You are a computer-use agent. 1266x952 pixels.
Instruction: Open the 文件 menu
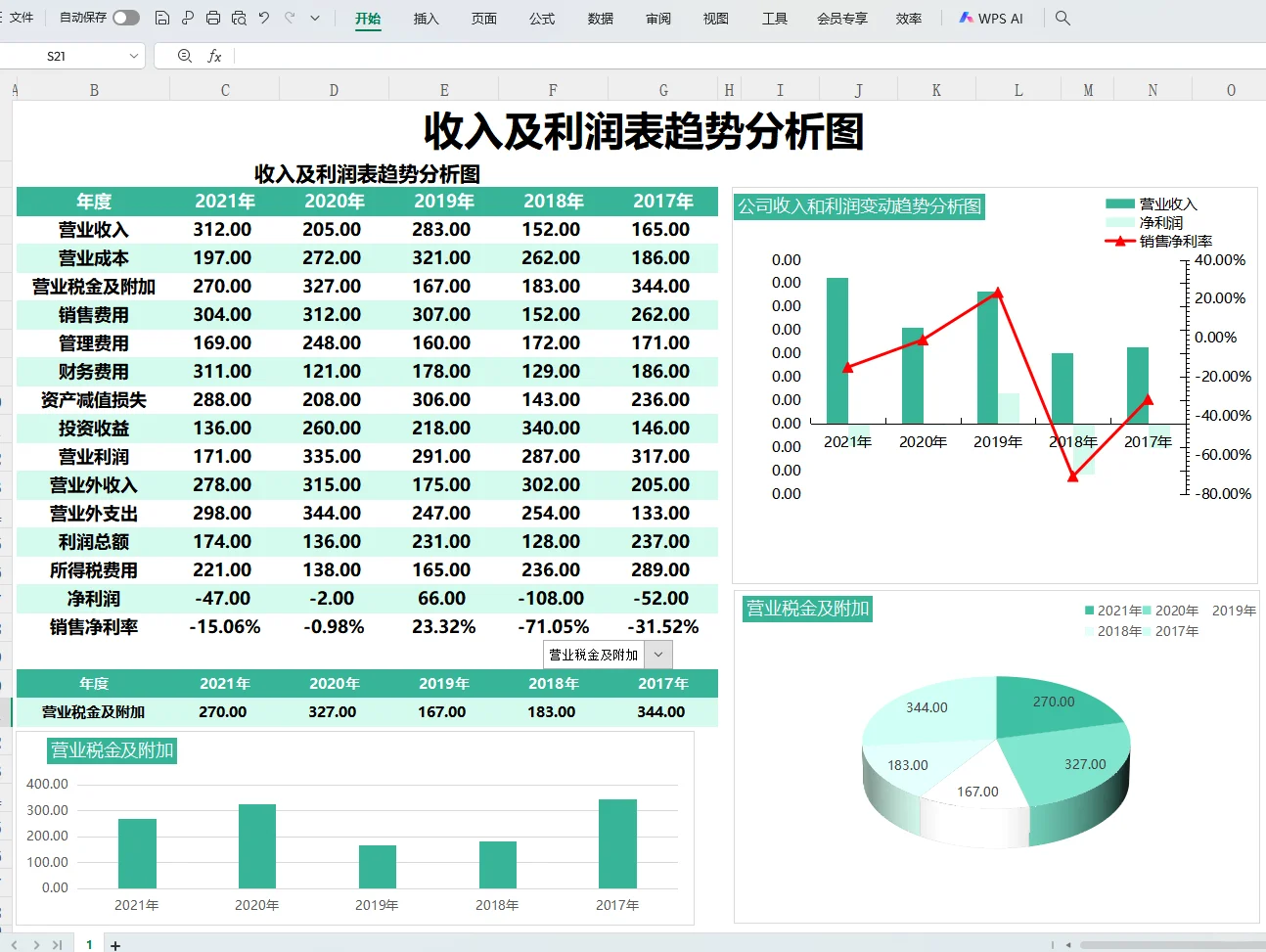coord(21,18)
